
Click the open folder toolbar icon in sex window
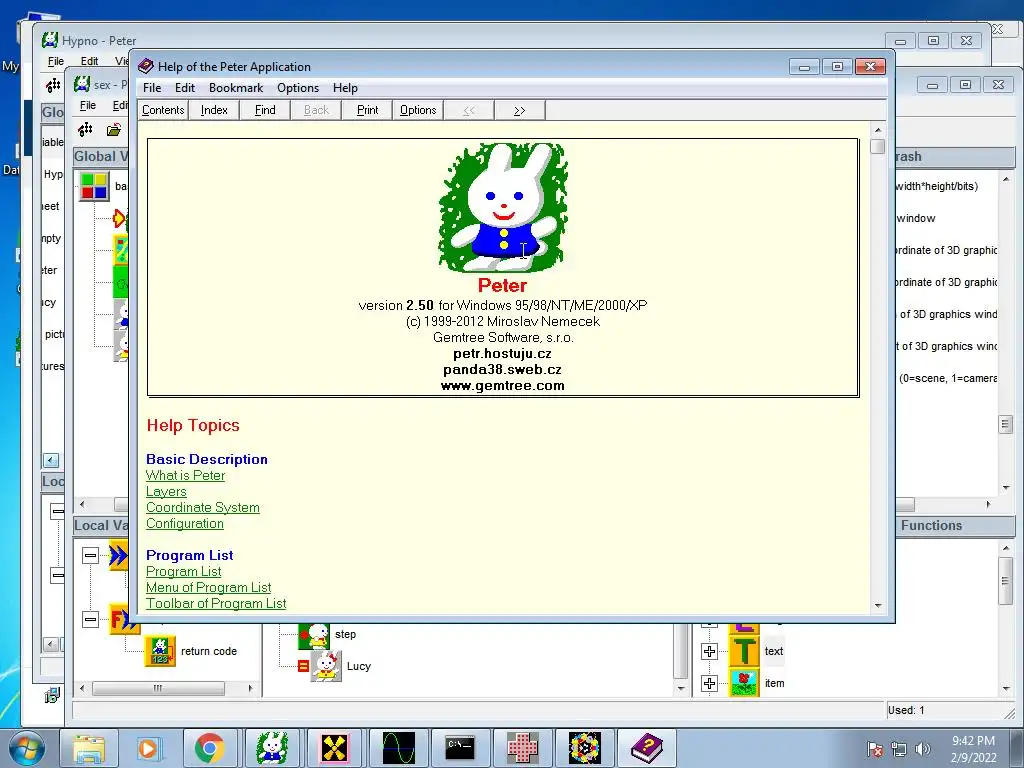(x=114, y=130)
